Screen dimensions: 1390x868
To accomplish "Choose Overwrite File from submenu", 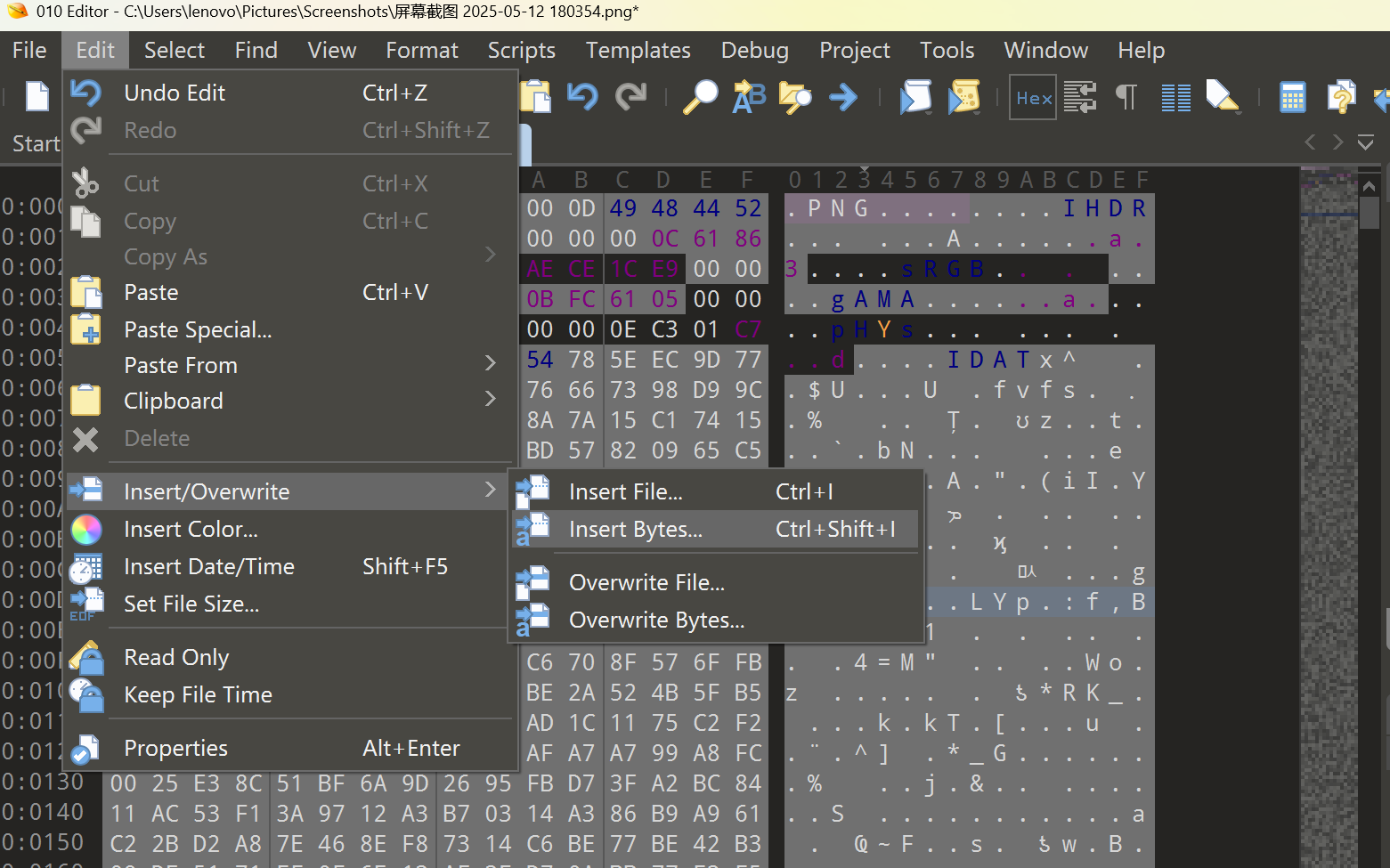I will tap(716, 582).
